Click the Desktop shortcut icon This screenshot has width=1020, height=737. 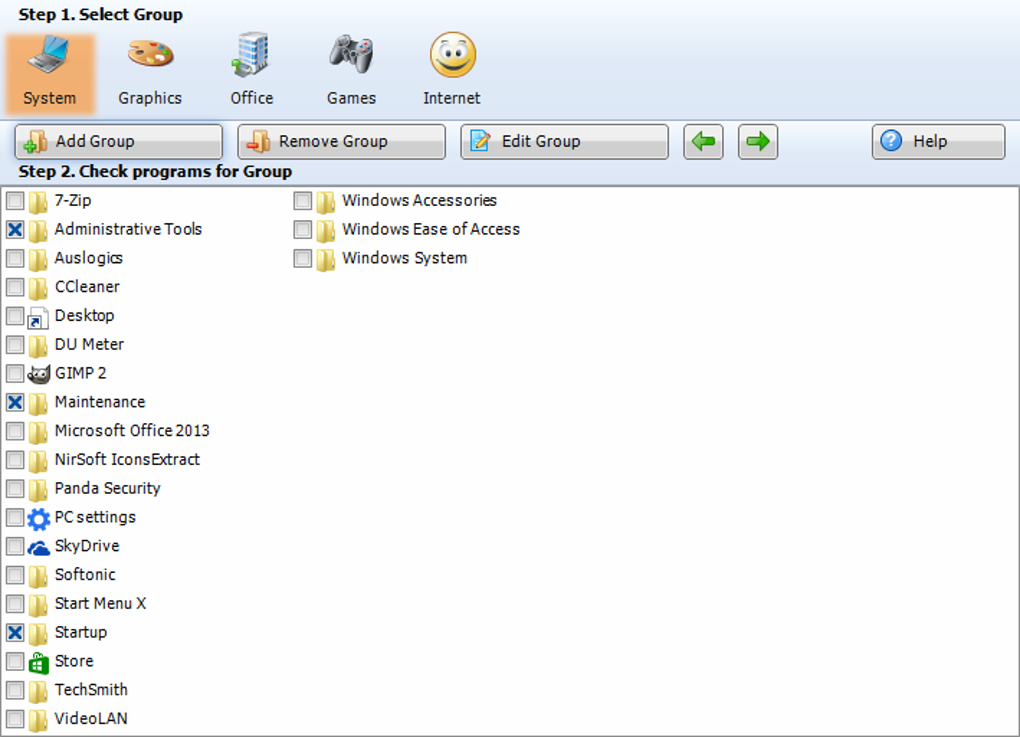(38, 317)
